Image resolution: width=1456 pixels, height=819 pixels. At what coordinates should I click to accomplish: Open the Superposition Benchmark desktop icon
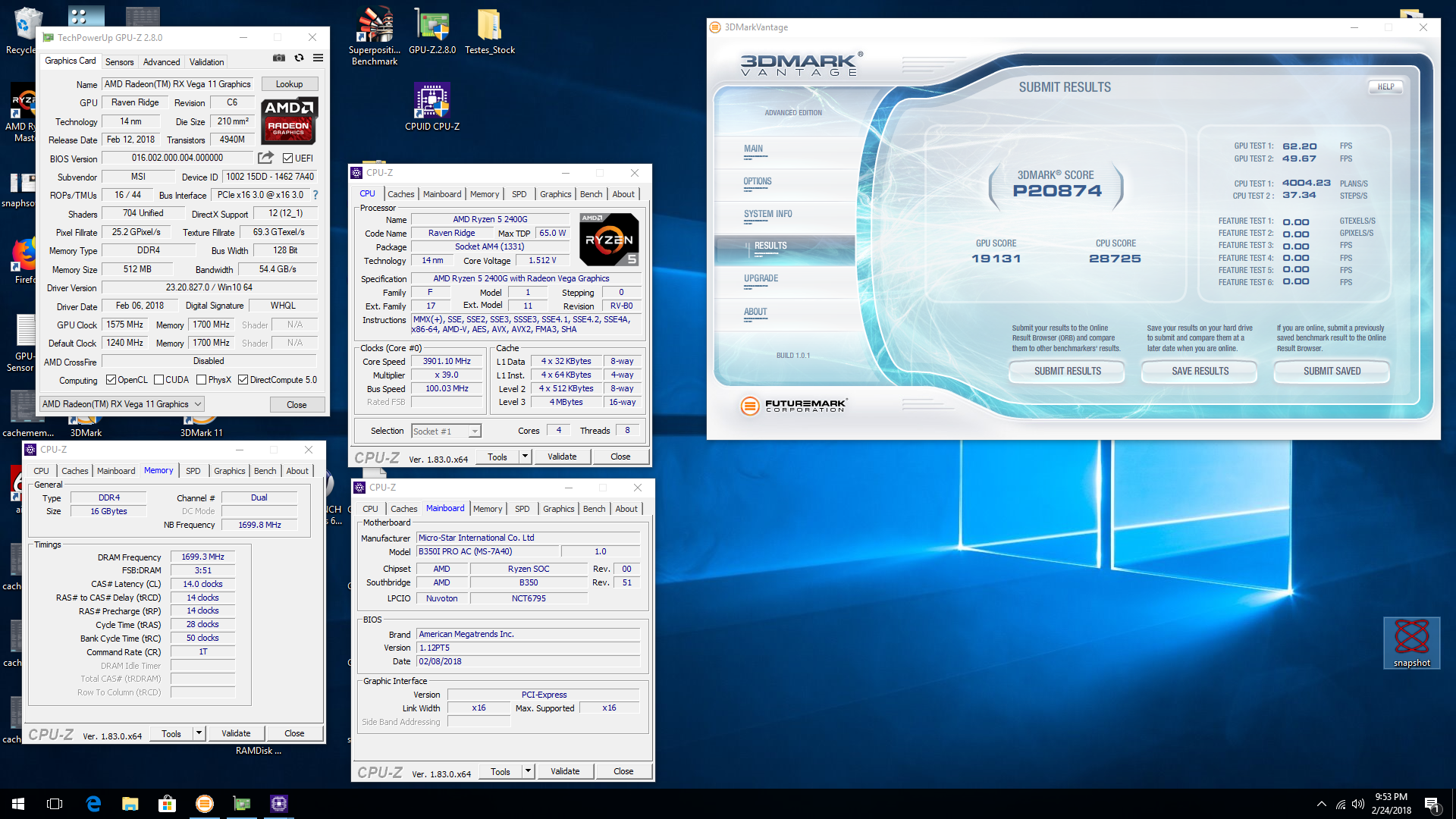375,36
